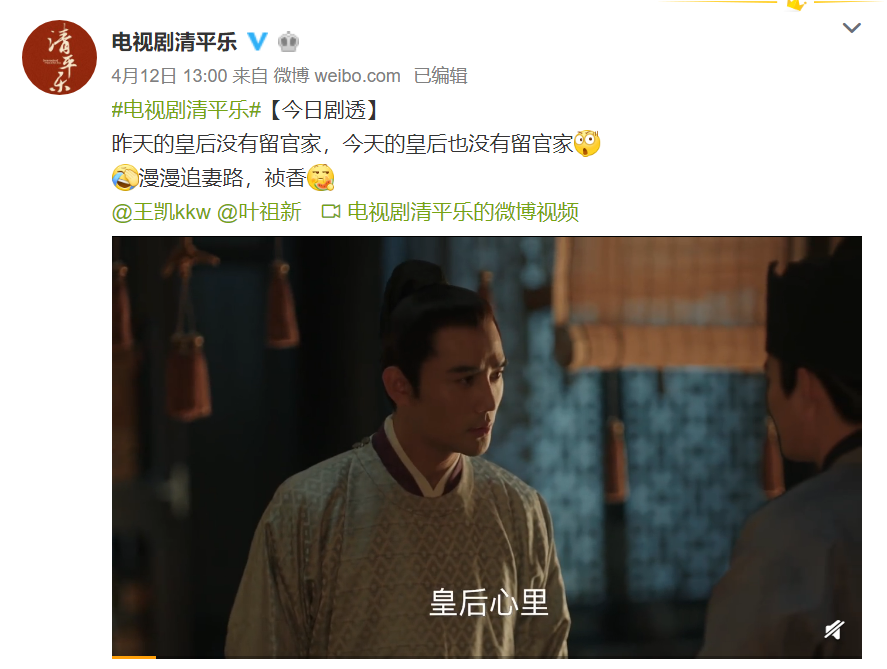The height and width of the screenshot is (669, 887).
Task: Click the blue verified V badge
Action: (x=258, y=41)
